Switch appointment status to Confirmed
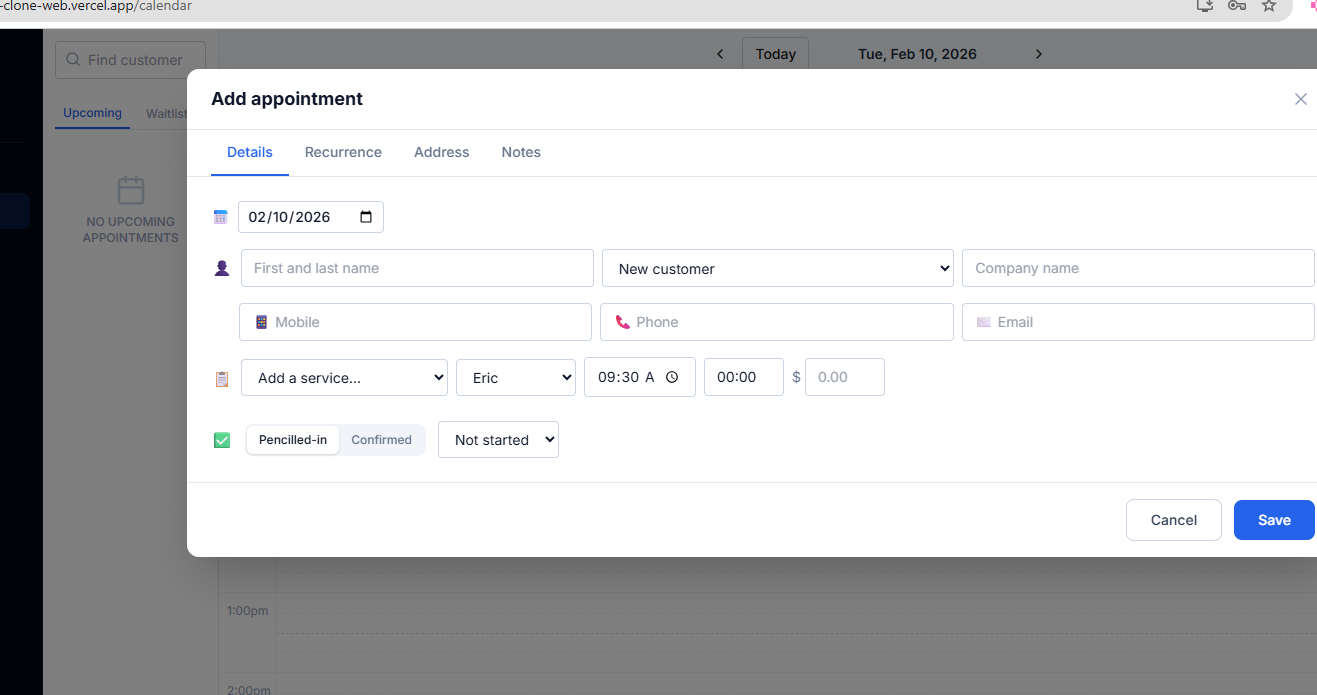1317x695 pixels. pyautogui.click(x=381, y=440)
